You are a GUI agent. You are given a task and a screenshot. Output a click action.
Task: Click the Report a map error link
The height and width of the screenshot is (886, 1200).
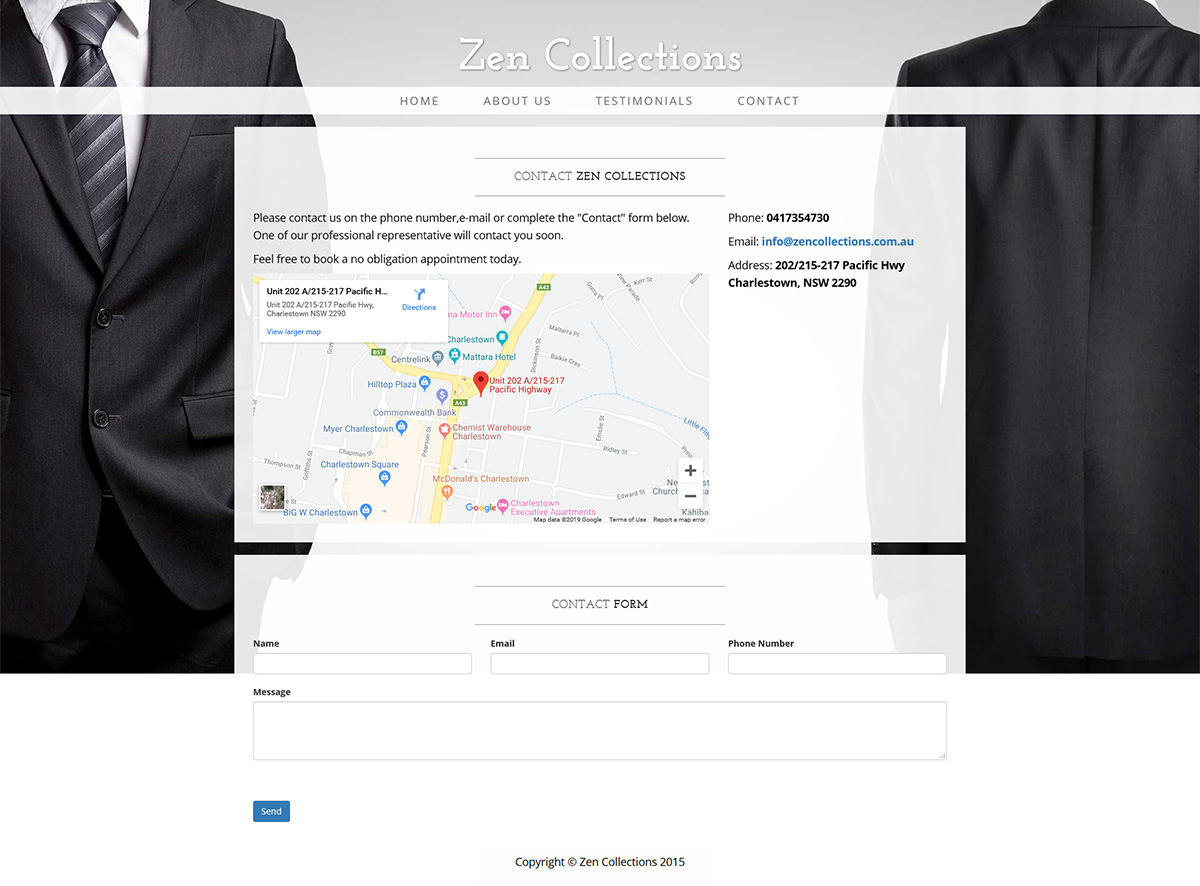click(x=679, y=520)
